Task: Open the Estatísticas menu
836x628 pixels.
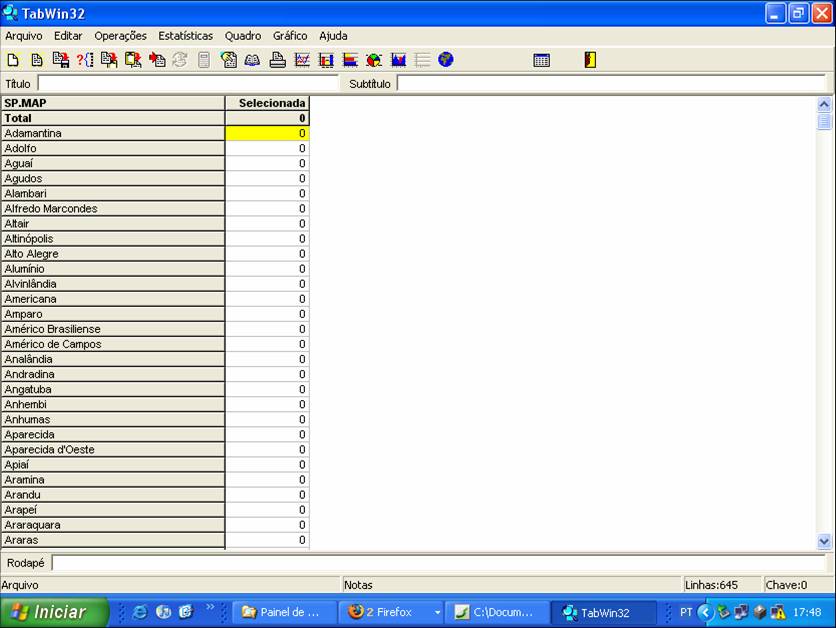Action: tap(186, 36)
